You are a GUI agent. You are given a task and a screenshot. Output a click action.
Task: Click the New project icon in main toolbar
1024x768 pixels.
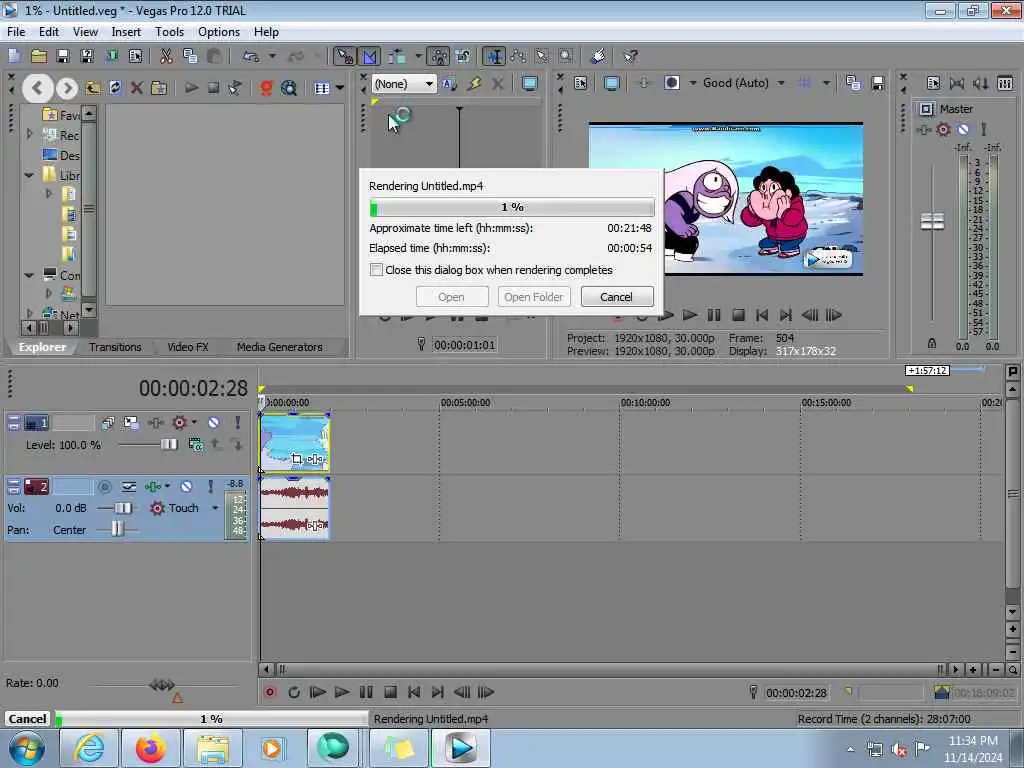point(14,56)
